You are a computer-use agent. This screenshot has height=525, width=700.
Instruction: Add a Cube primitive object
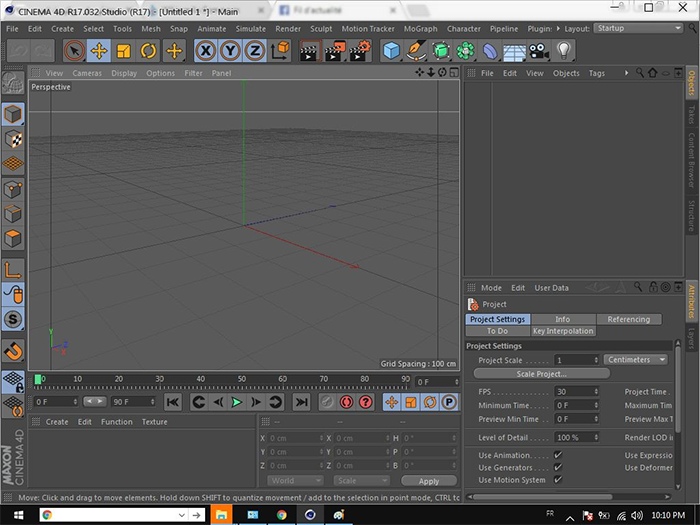point(391,51)
